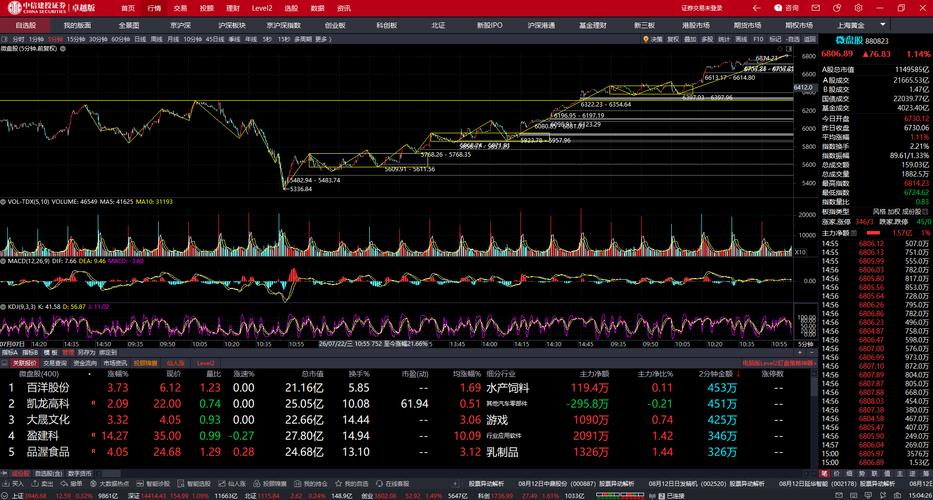The image size is (933, 500).
Task: Expand 更多 periods dropdown
Action: 323,39
